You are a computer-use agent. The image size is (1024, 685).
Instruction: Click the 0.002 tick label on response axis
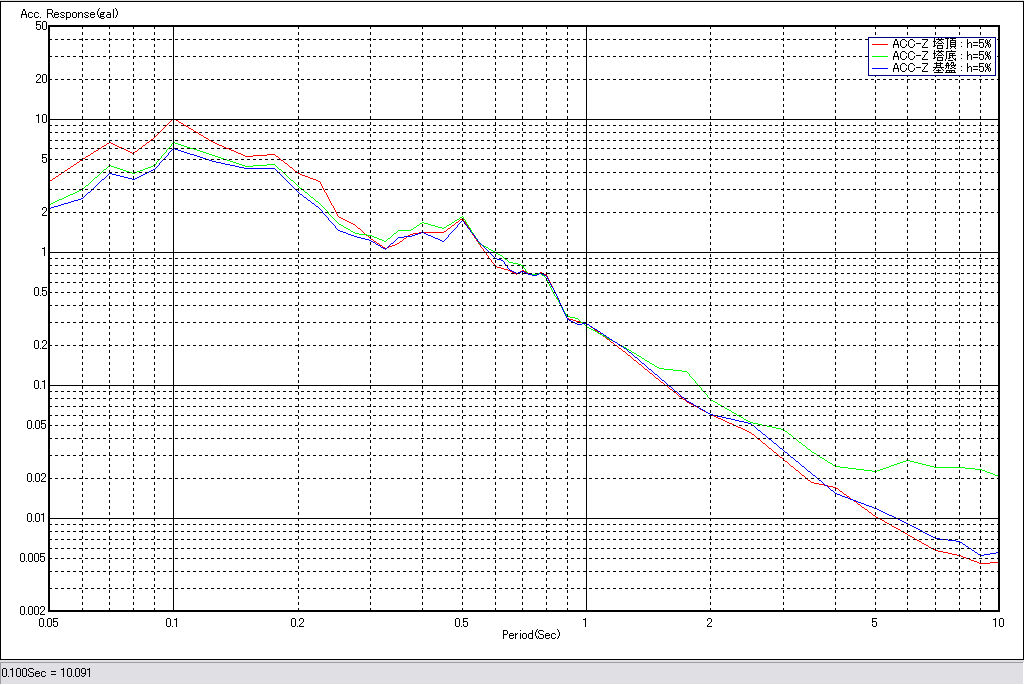click(x=35, y=610)
